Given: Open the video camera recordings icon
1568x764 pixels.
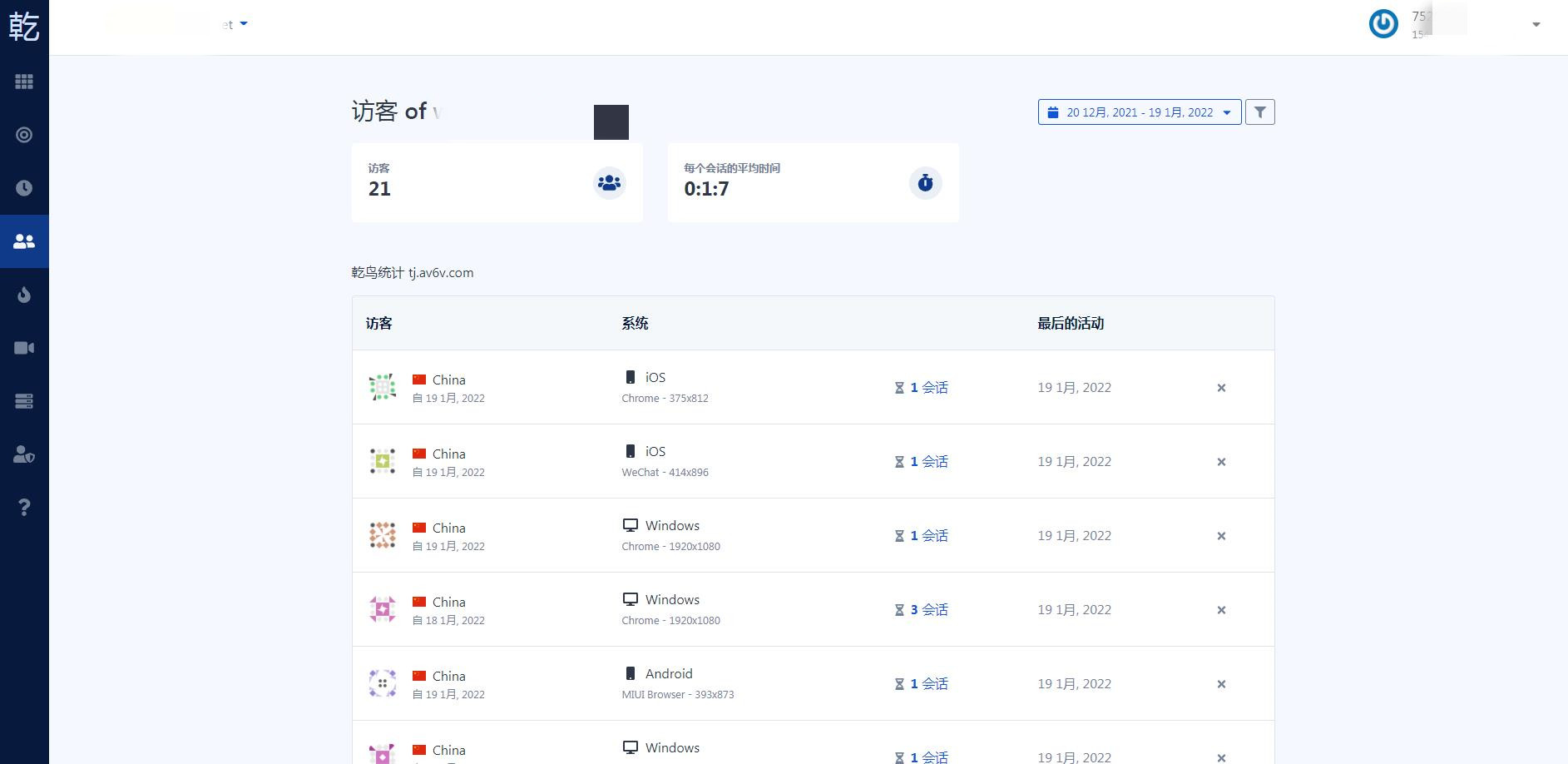Looking at the screenshot, I should [24, 348].
